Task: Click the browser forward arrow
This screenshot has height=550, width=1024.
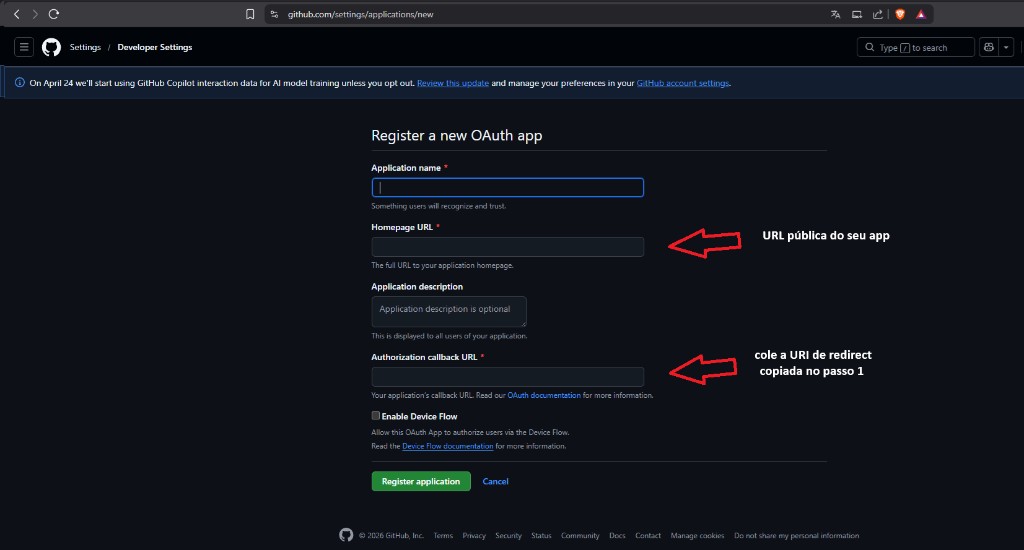Action: (x=35, y=14)
